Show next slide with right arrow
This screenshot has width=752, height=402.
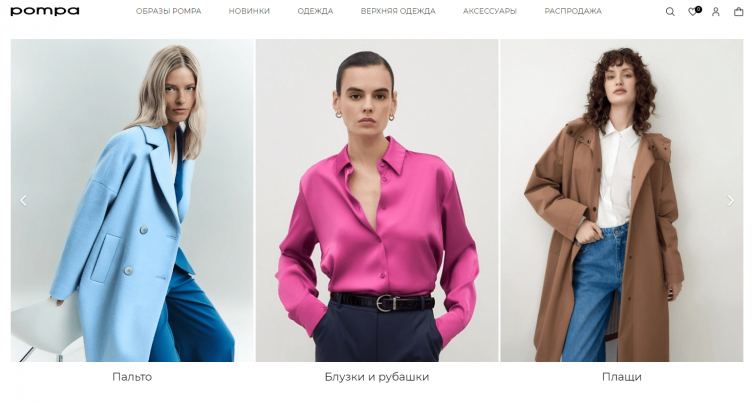coord(730,201)
